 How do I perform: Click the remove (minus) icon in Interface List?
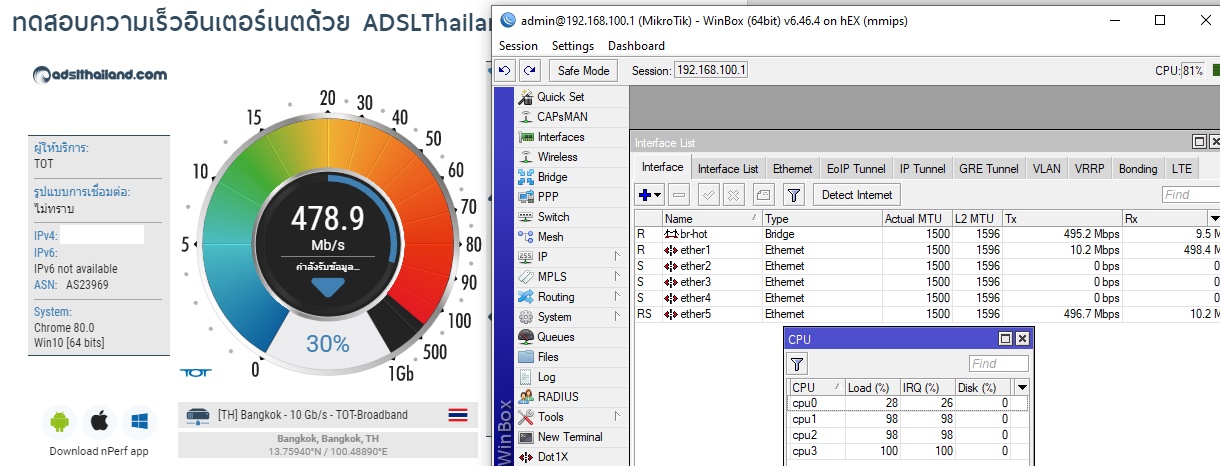pos(679,195)
